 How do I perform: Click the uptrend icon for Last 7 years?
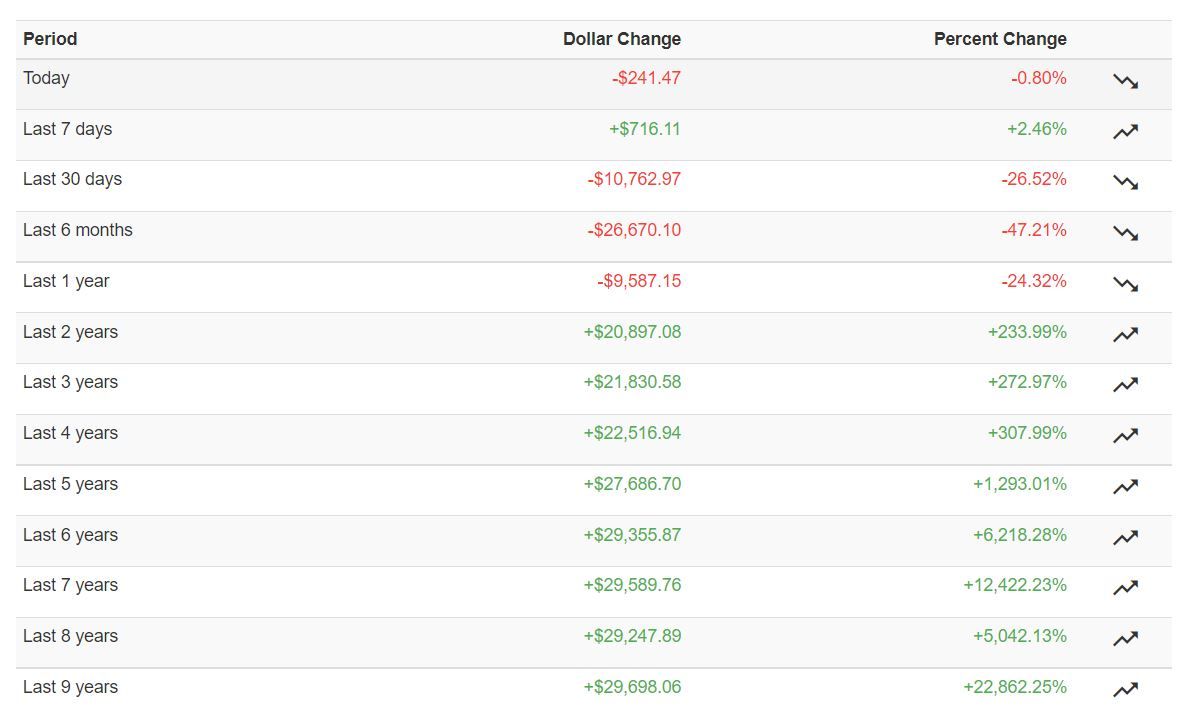1125,588
